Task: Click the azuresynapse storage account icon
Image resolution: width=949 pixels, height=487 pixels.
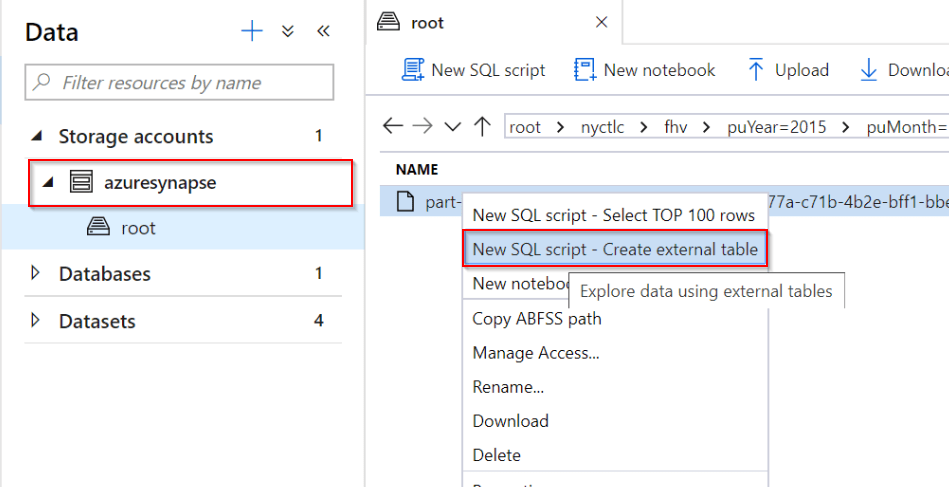Action: pyautogui.click(x=81, y=182)
